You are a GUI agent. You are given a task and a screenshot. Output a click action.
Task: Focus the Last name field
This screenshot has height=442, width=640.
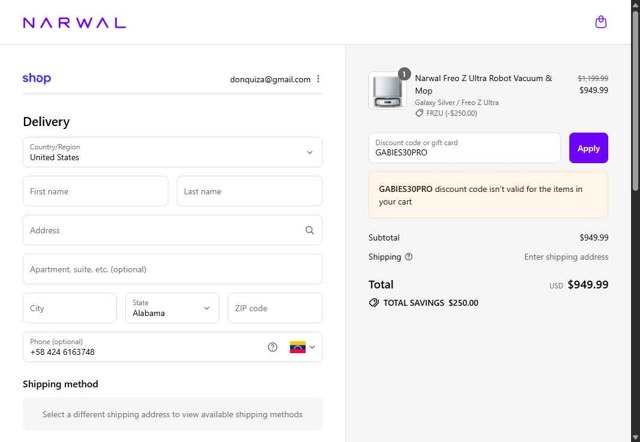(x=249, y=191)
